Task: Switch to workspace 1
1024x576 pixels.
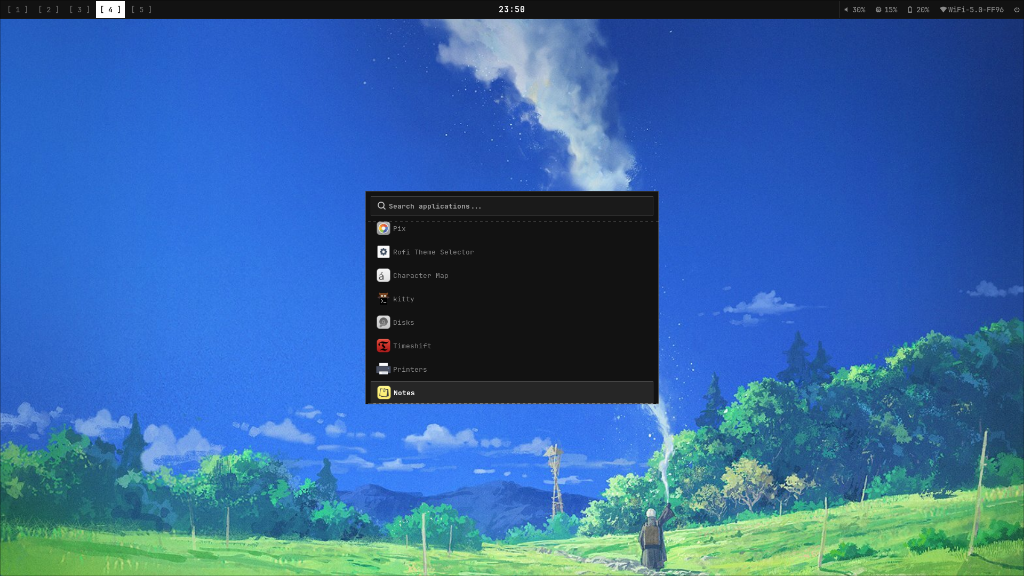Action: click(x=17, y=10)
